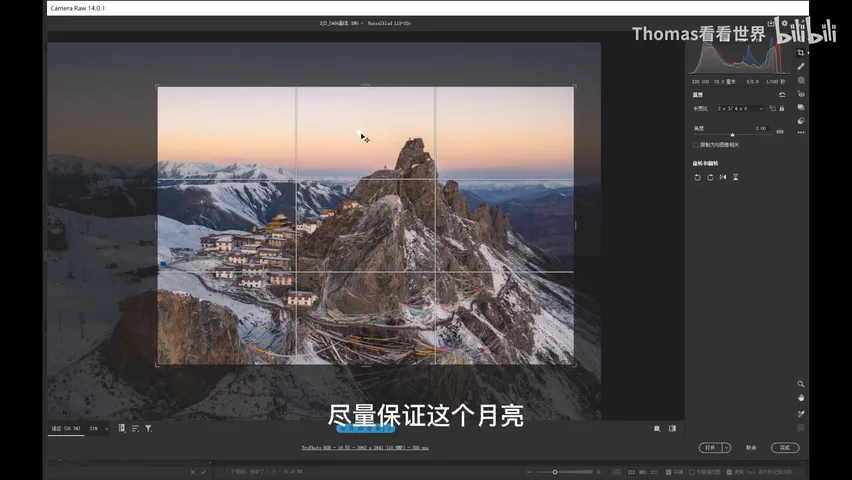This screenshot has height=480, width=852.
Task: Click the bottom bar X cancel icon
Action: point(192,472)
